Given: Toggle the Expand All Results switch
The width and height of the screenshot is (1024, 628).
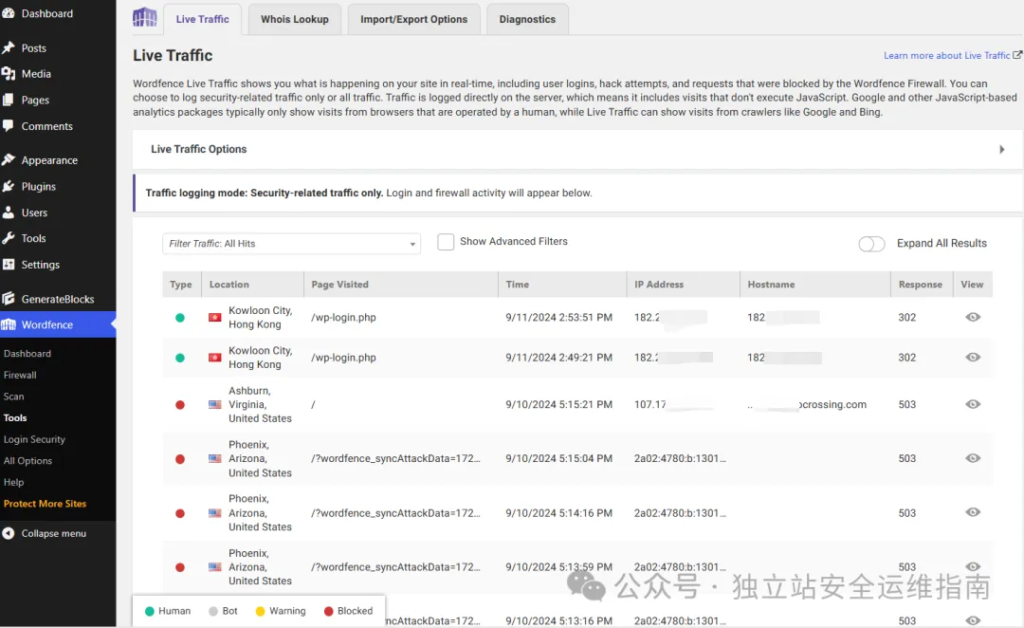Looking at the screenshot, I should tap(871, 243).
